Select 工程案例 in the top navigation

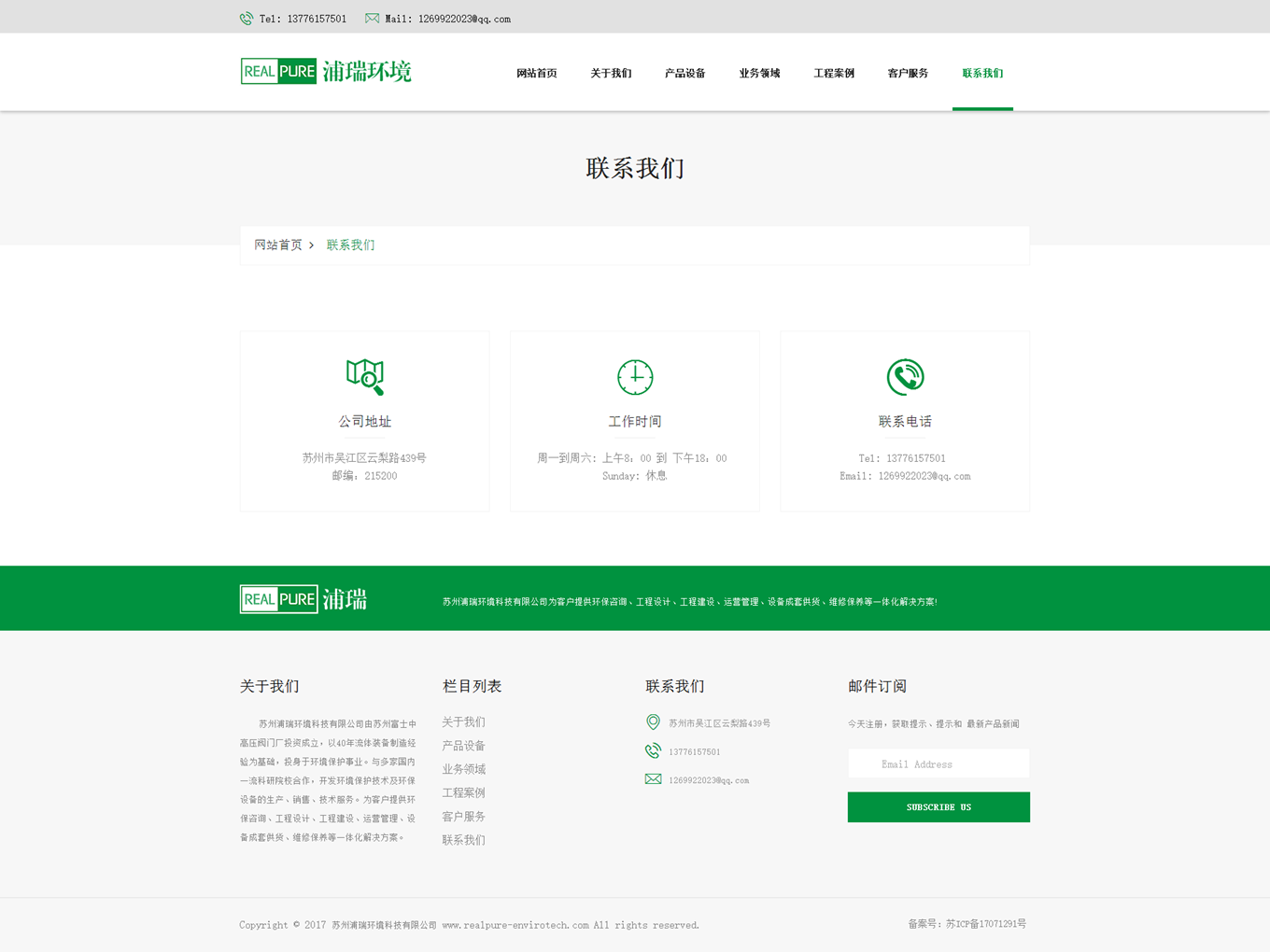[x=833, y=74]
